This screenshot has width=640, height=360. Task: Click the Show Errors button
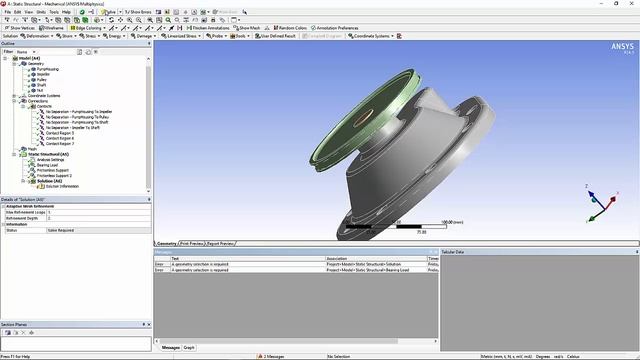point(138,12)
